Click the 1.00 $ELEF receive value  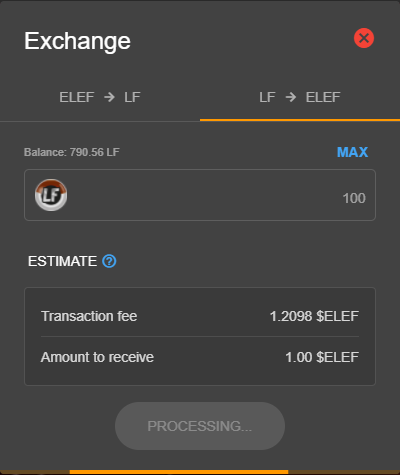point(322,357)
